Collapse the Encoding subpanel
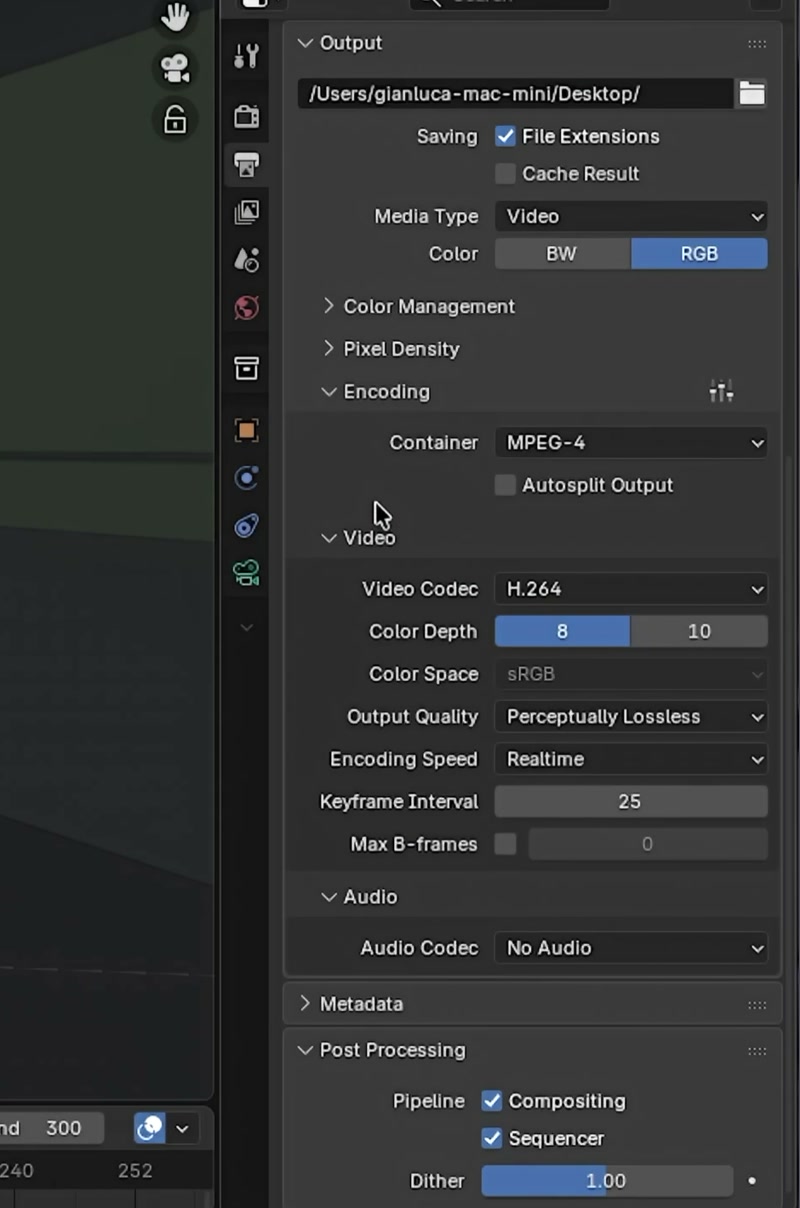 (328, 391)
